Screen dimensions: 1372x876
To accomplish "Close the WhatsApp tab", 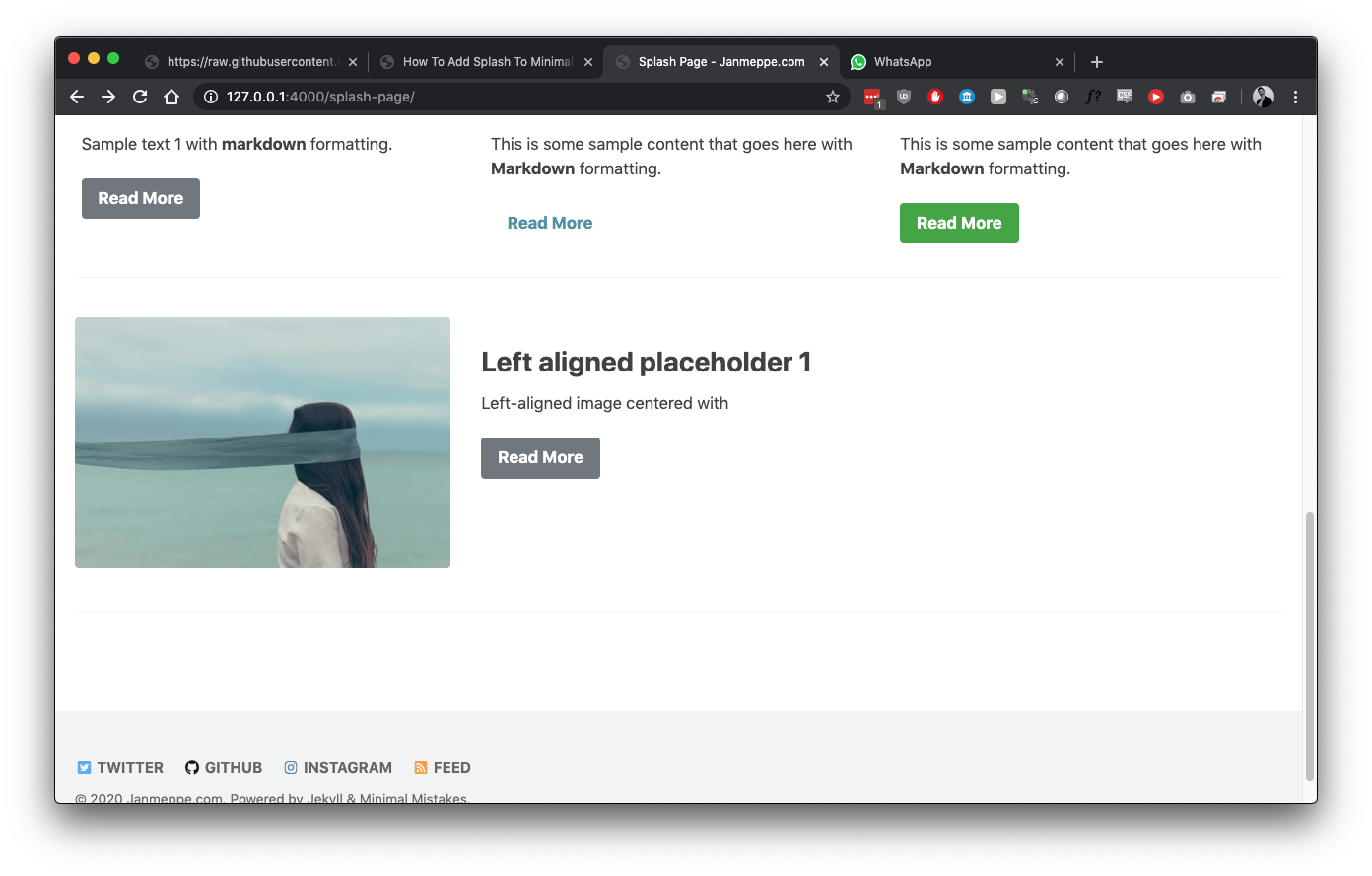I will click(x=1060, y=62).
